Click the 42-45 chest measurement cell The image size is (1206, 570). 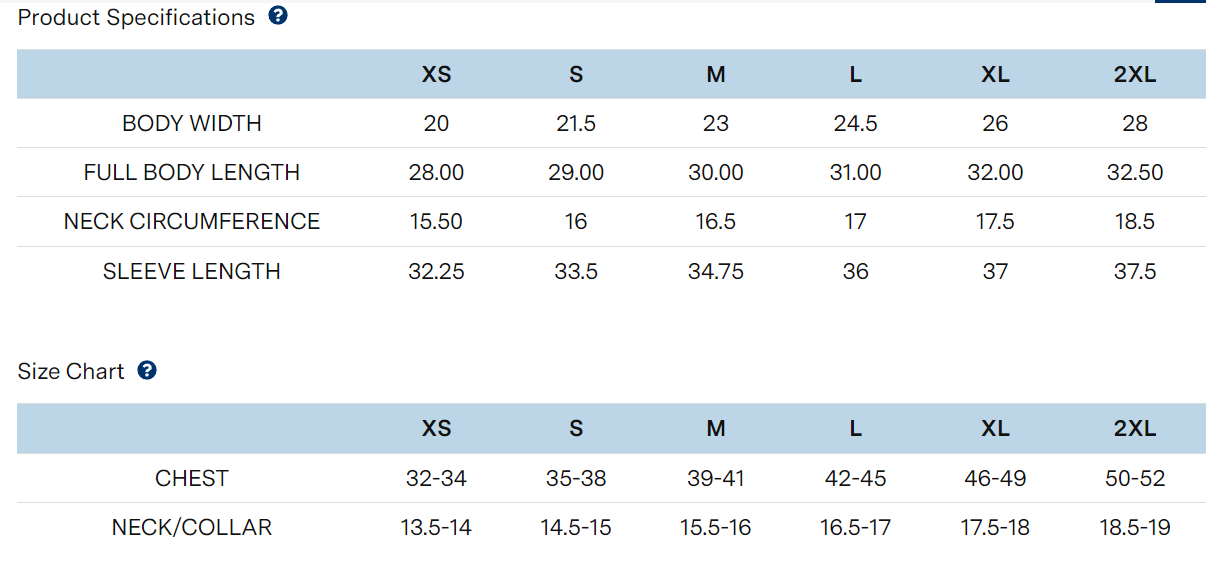coord(855,479)
